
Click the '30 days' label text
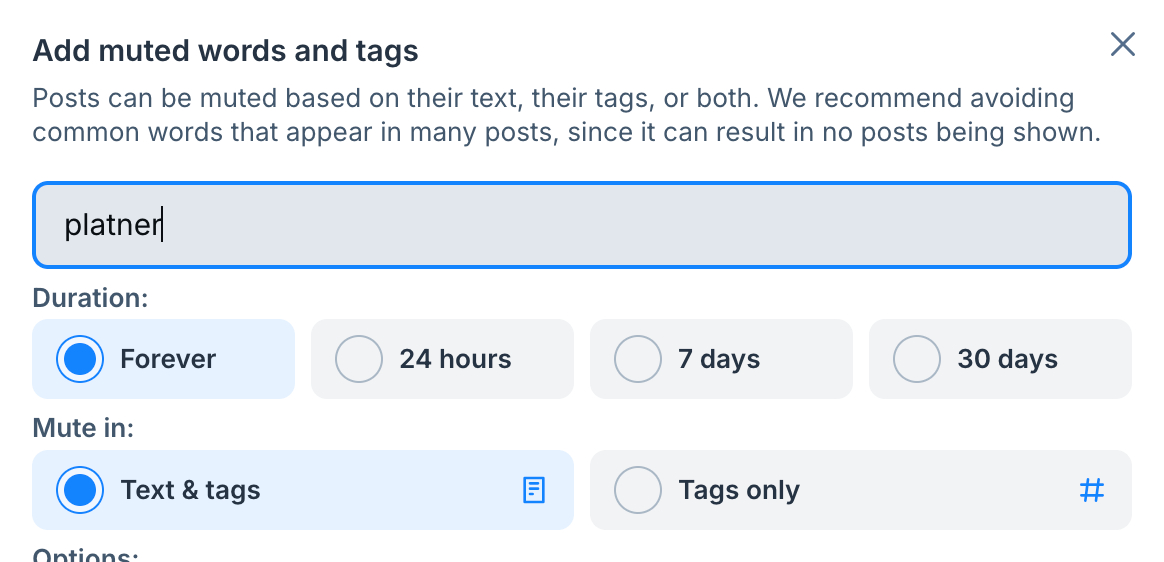pos(1007,359)
